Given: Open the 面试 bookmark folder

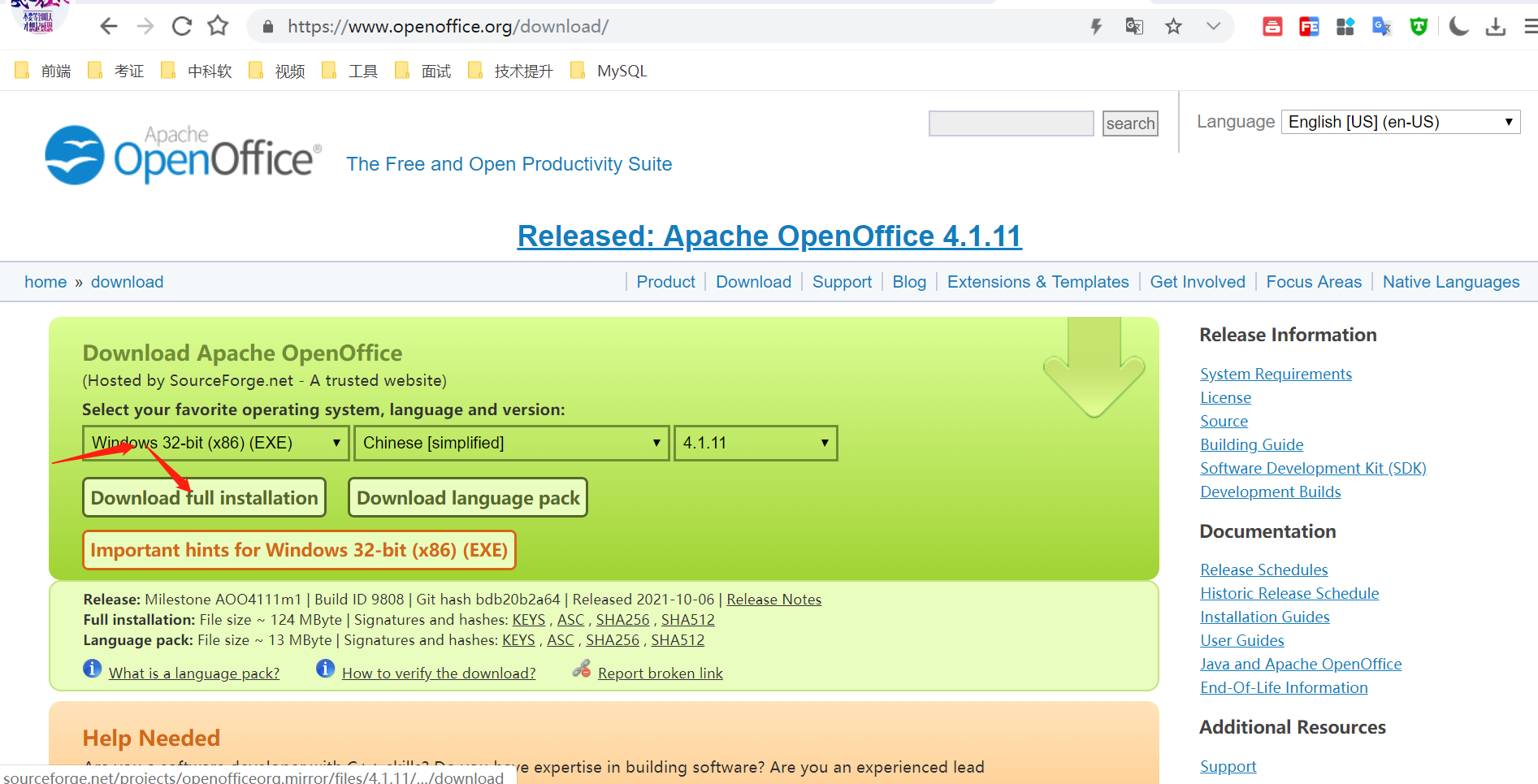Looking at the screenshot, I should [x=423, y=71].
